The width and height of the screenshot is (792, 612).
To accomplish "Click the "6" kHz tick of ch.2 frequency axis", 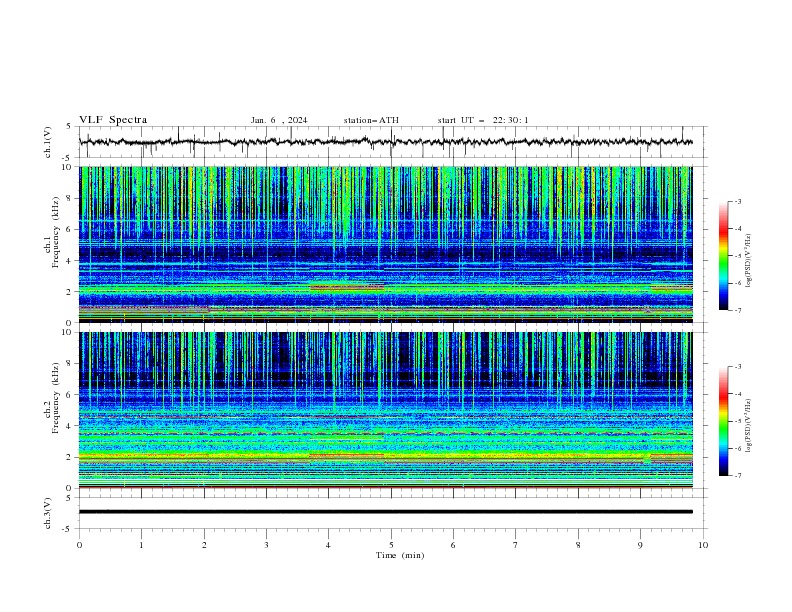I will (70, 395).
